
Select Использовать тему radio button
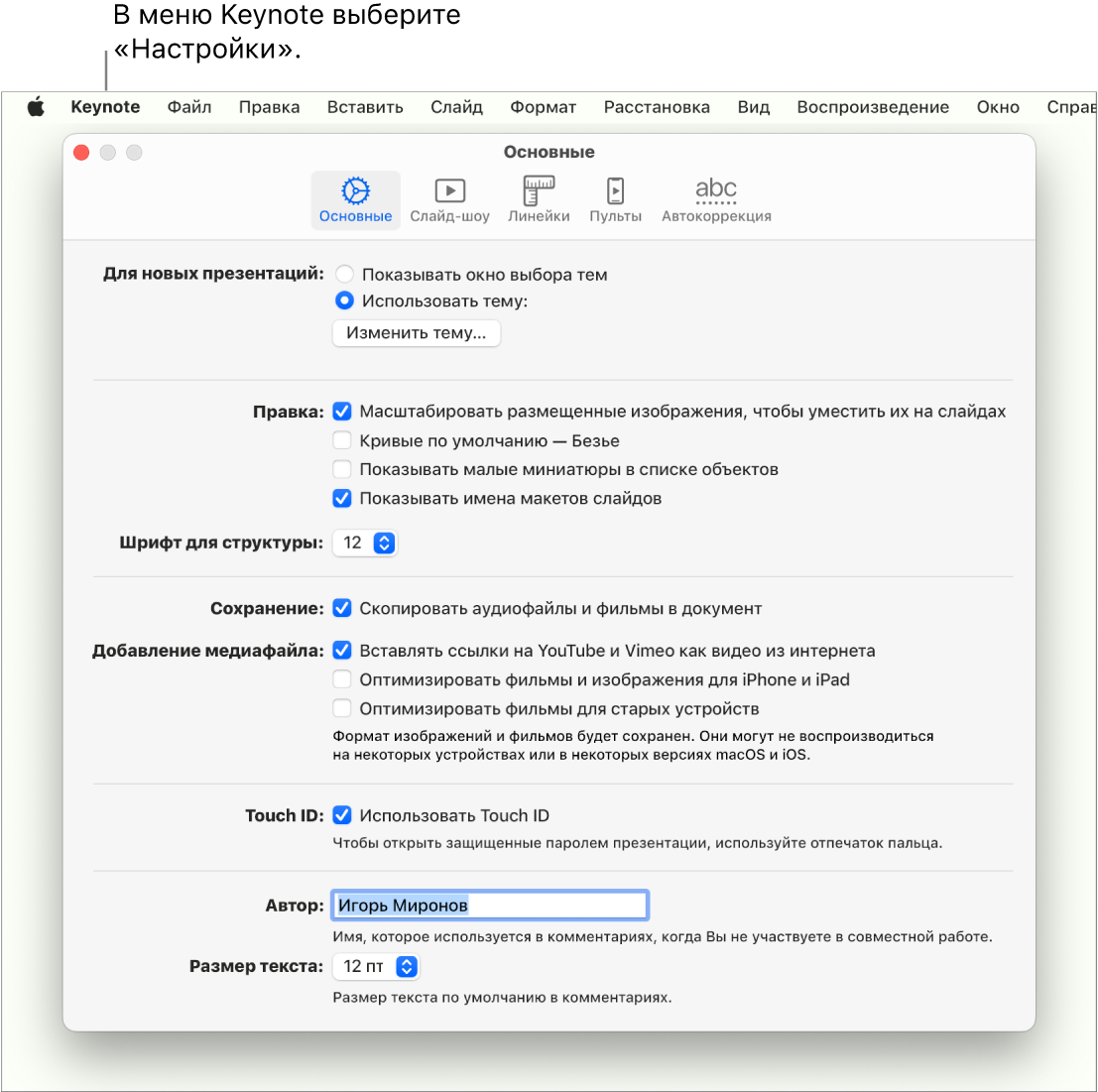(344, 301)
